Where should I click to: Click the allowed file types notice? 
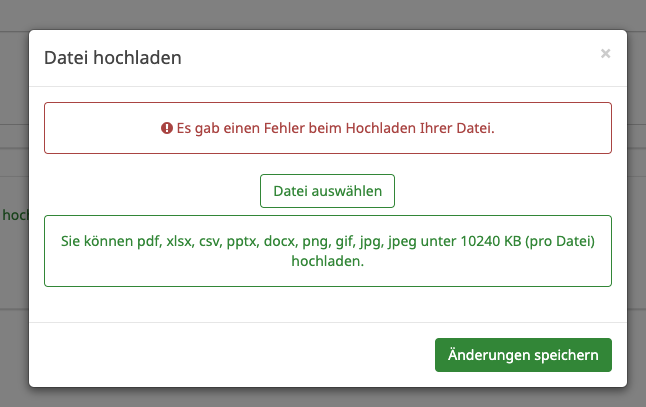click(327, 251)
